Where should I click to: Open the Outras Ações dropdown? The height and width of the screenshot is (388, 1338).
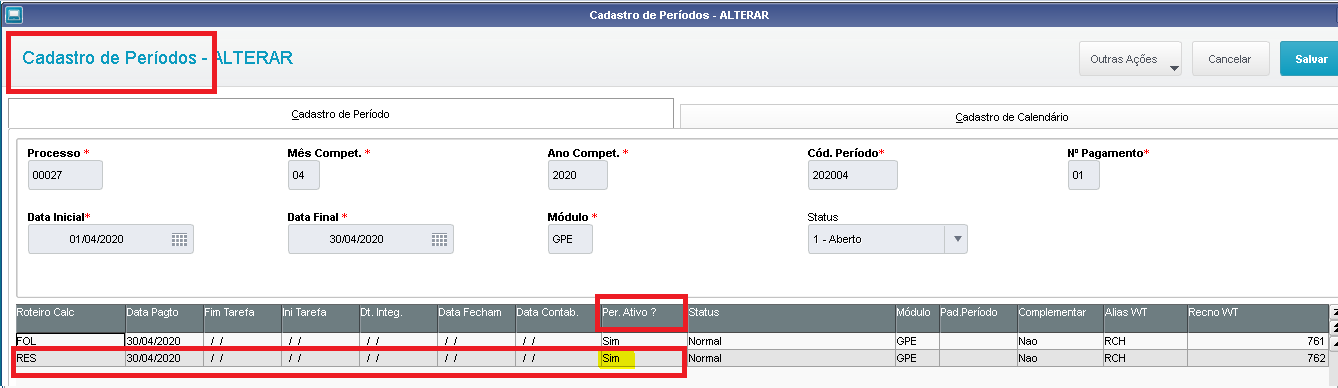(x=1131, y=59)
